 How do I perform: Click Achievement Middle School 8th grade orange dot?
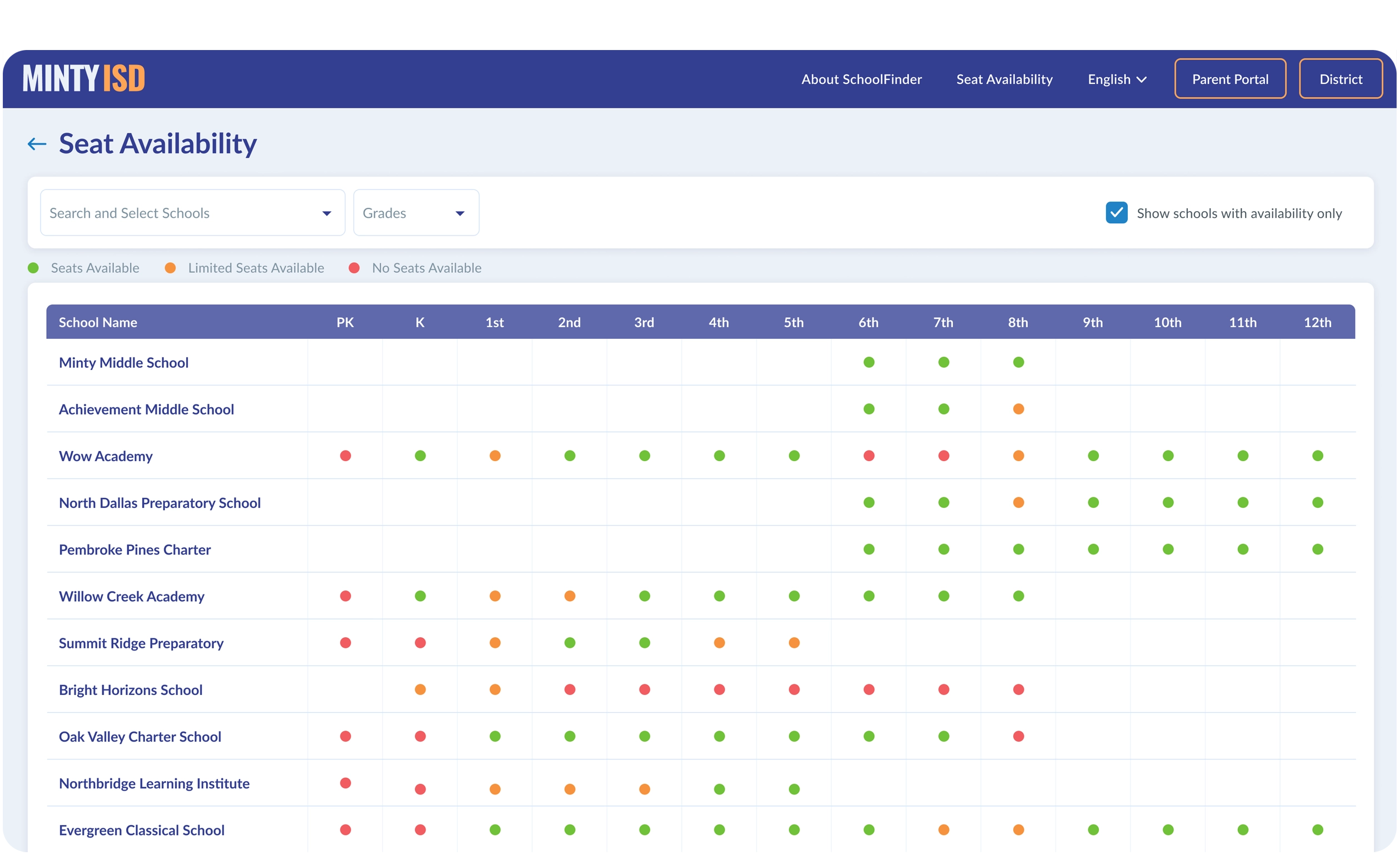point(1018,409)
